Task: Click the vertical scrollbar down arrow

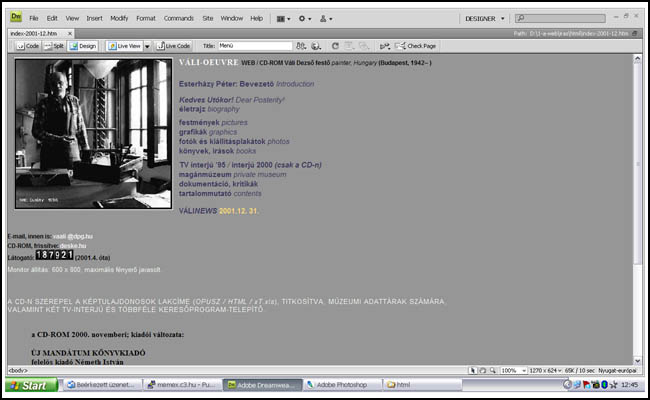Action: click(638, 361)
